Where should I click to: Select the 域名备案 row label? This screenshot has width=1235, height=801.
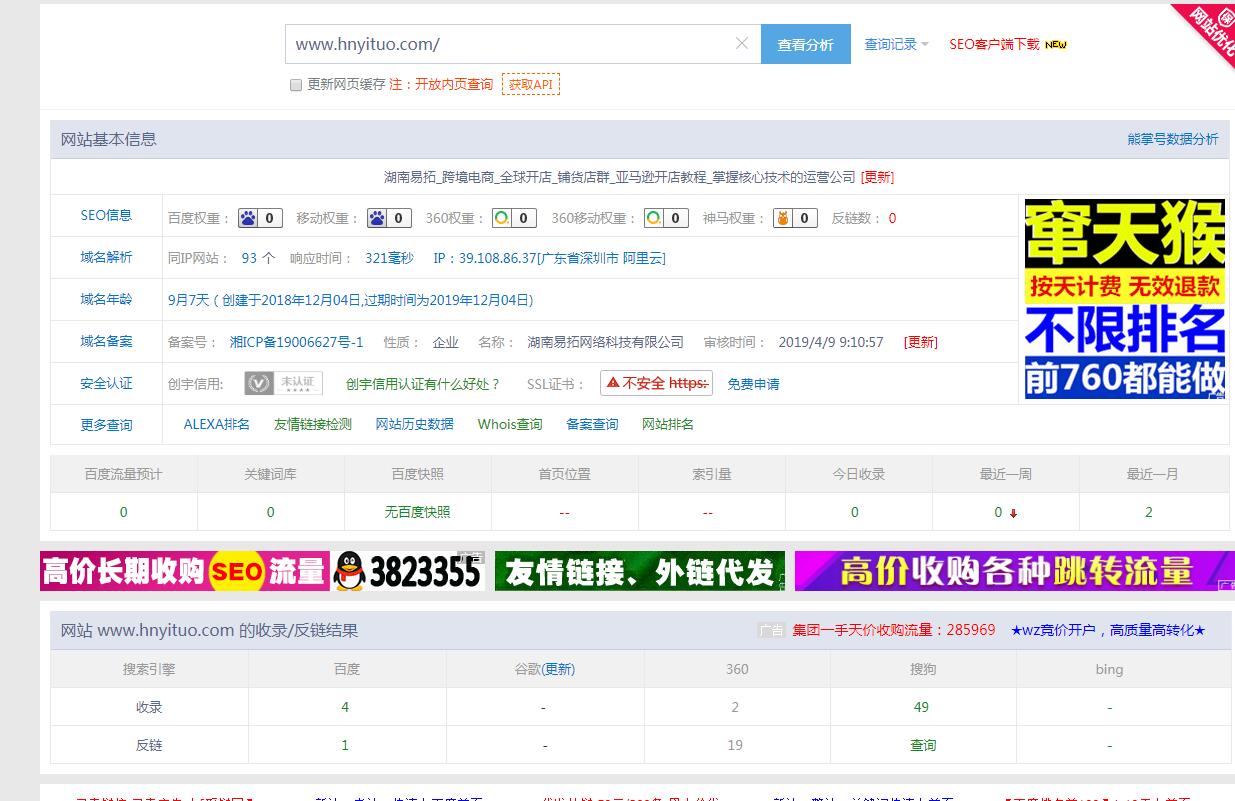[106, 341]
